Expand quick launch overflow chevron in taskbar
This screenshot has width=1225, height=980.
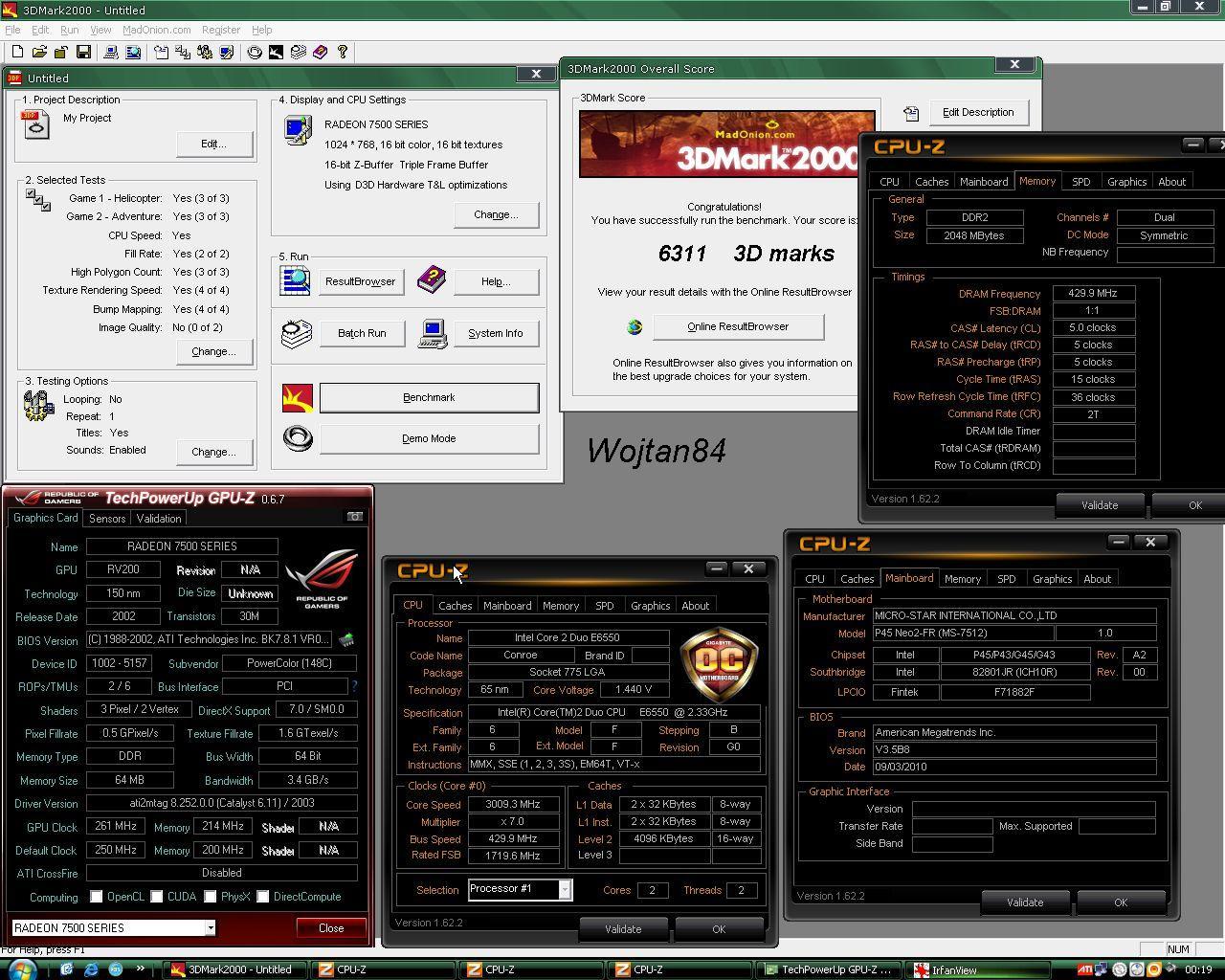click(141, 969)
